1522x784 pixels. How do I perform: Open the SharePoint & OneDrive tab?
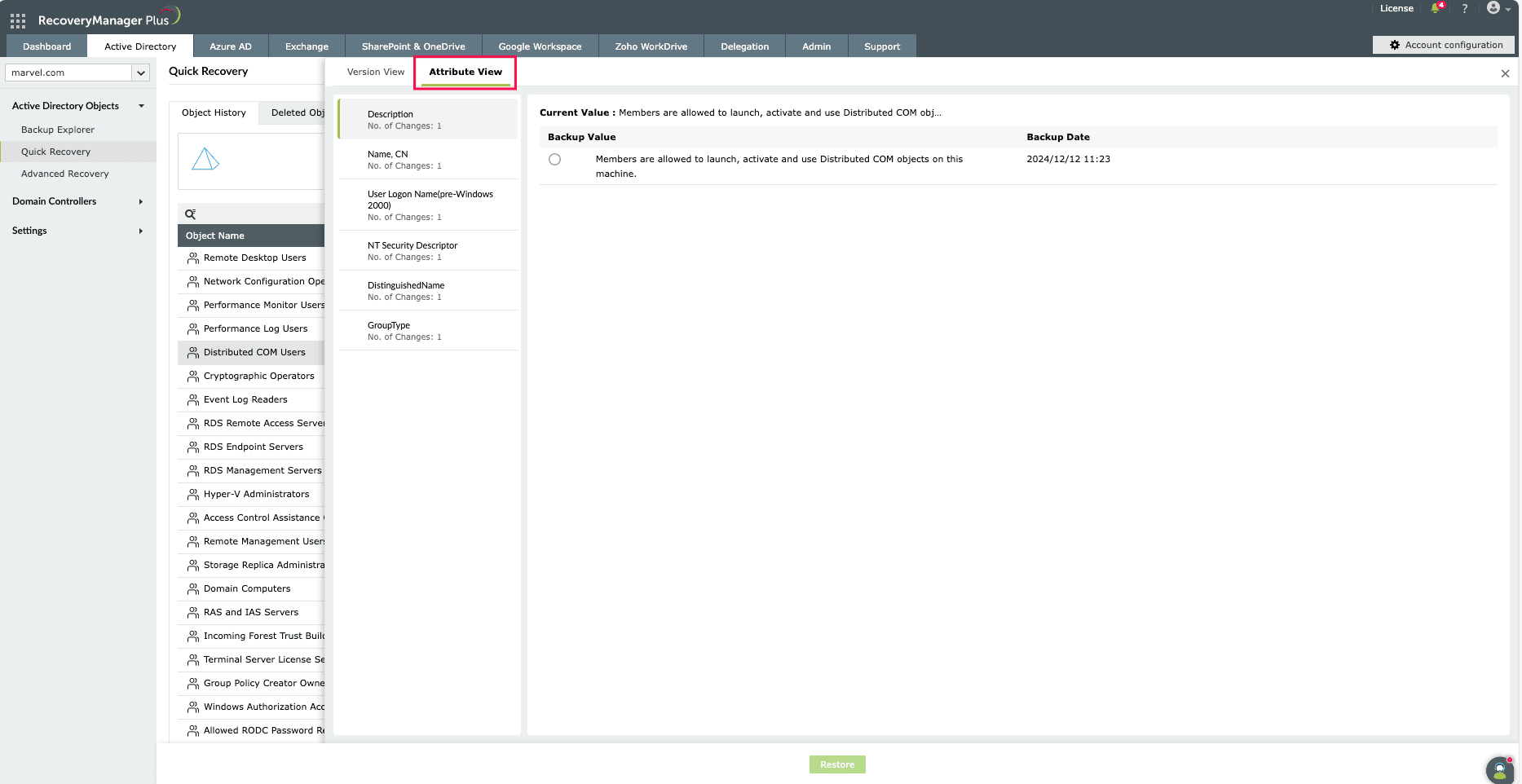[413, 46]
